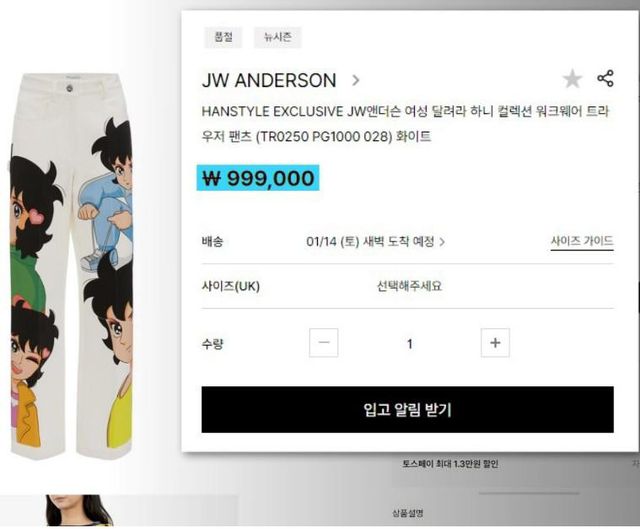Click the JW ANDERSON brand name
The height and width of the screenshot is (529, 640).
tap(269, 80)
